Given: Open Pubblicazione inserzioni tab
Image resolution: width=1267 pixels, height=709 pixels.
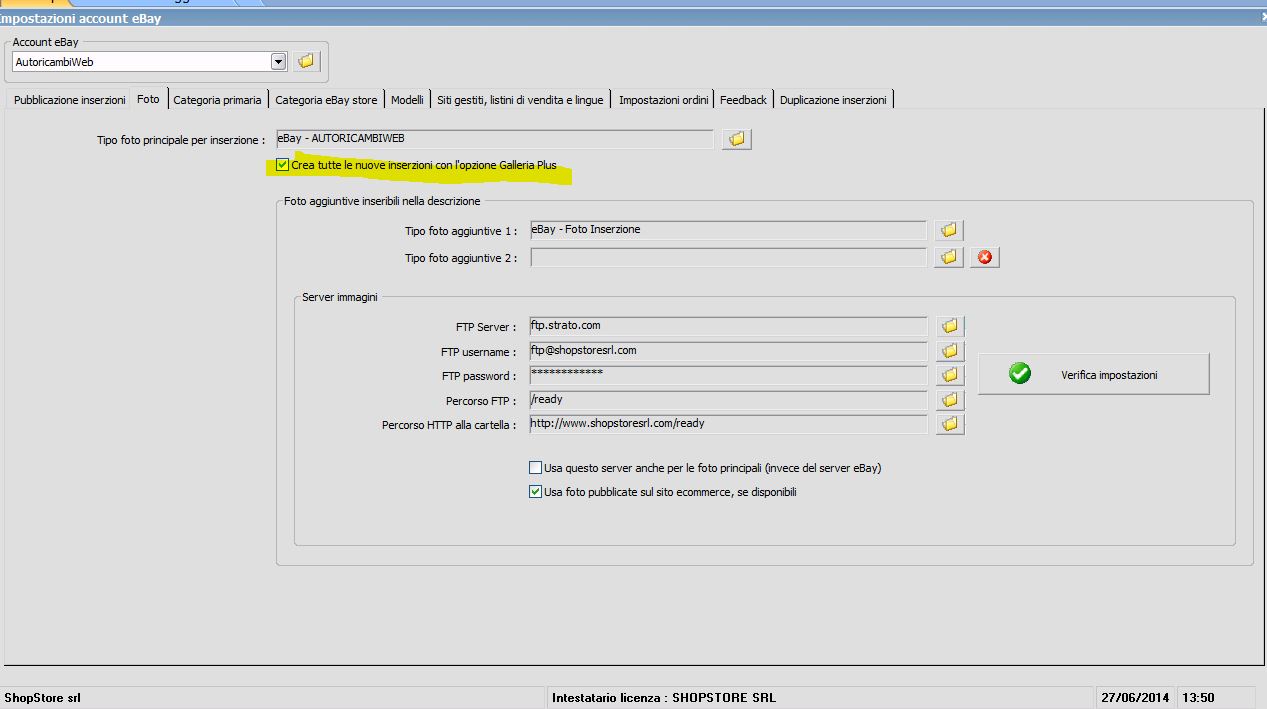Looking at the screenshot, I should pos(70,100).
